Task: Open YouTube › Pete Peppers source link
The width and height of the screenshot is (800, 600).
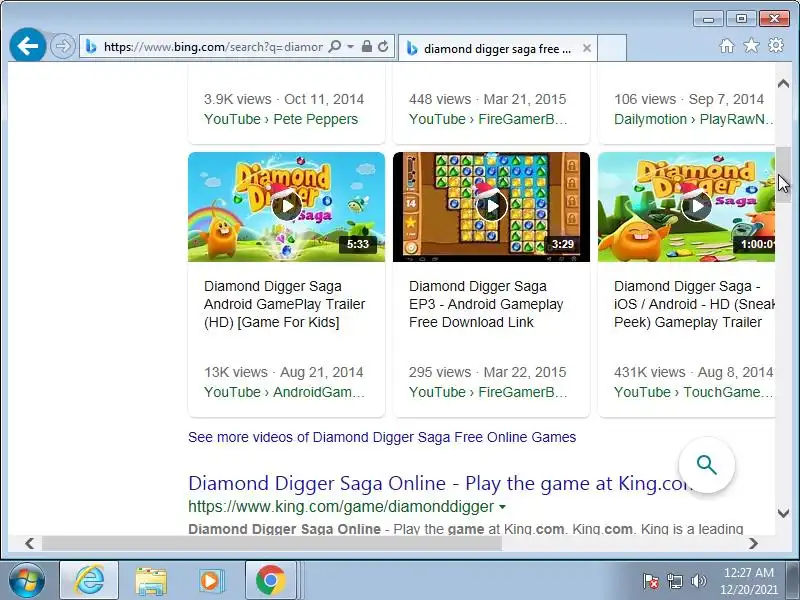Action: (x=281, y=119)
